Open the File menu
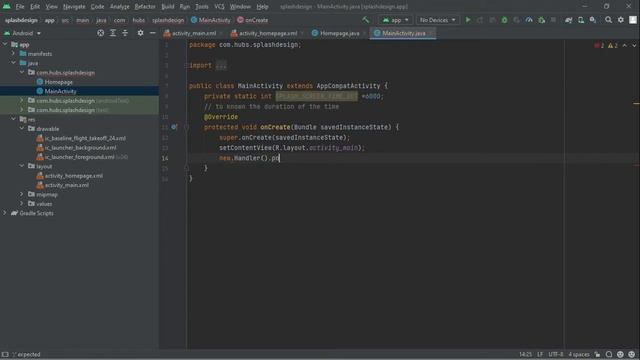Viewport: 640px width, 360px height. click(x=20, y=7)
